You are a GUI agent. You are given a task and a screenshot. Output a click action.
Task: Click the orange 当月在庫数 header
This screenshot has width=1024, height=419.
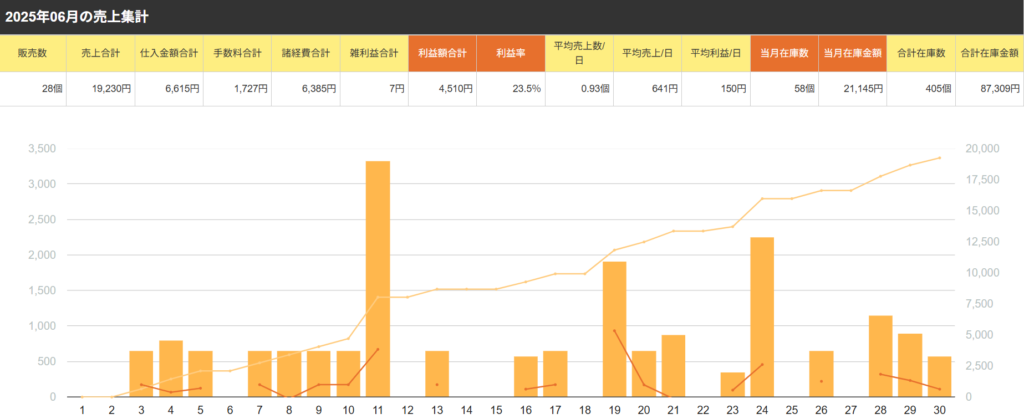[784, 54]
